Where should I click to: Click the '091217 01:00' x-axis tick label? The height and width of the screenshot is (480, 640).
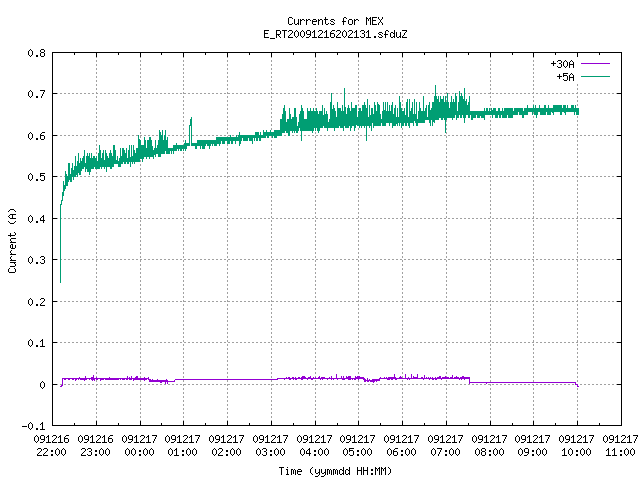[182, 446]
